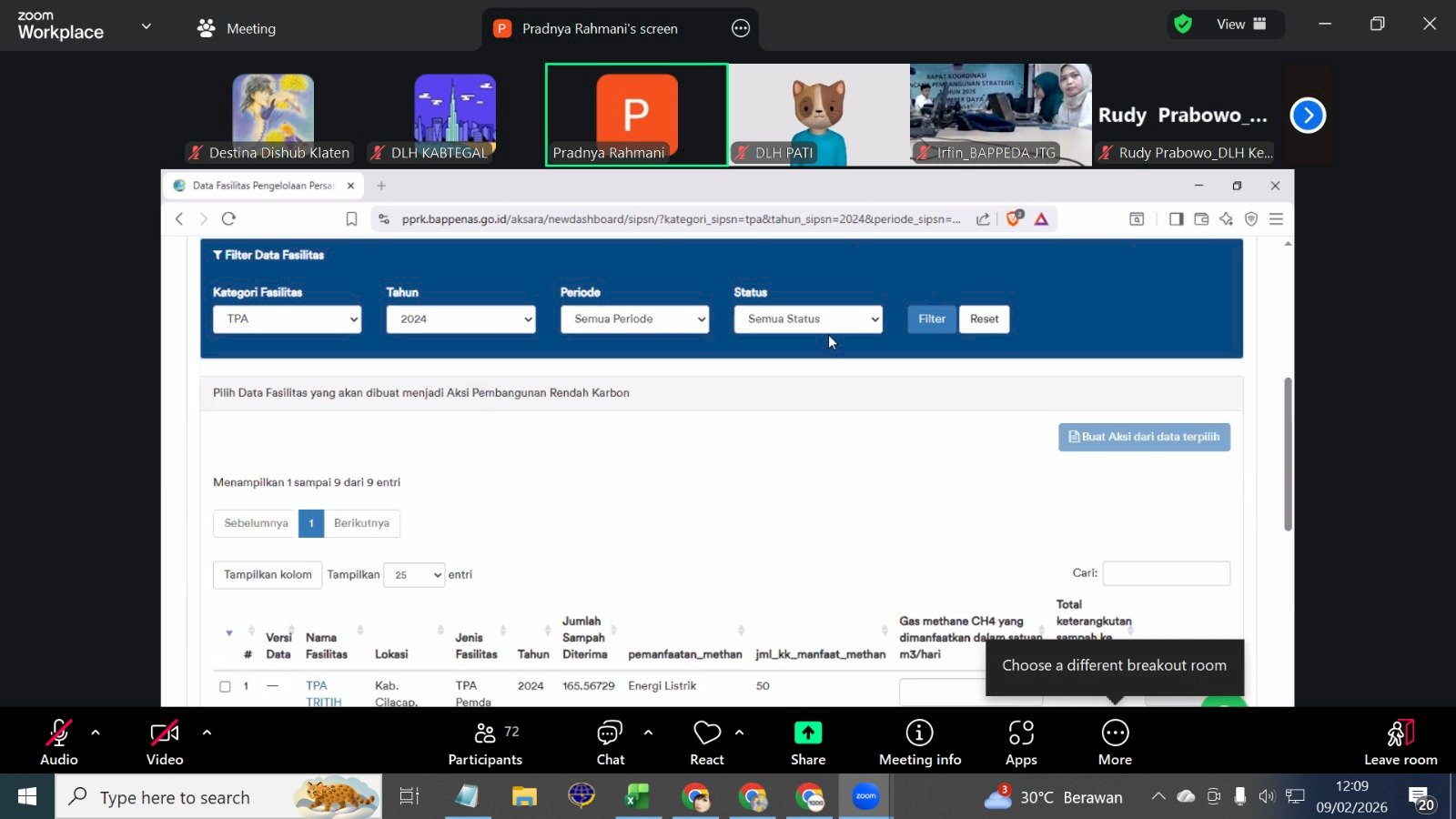Click the blue Filter button

pos(932,319)
